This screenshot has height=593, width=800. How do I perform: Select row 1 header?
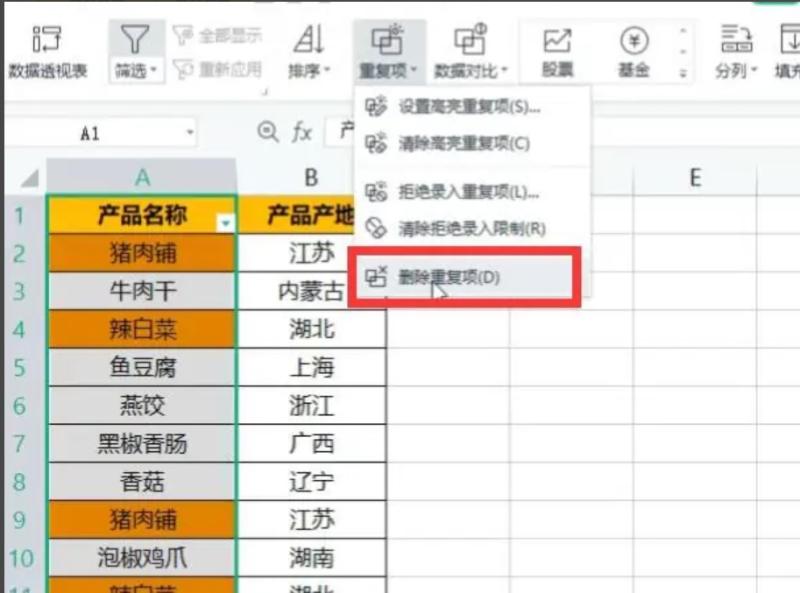pos(19,215)
